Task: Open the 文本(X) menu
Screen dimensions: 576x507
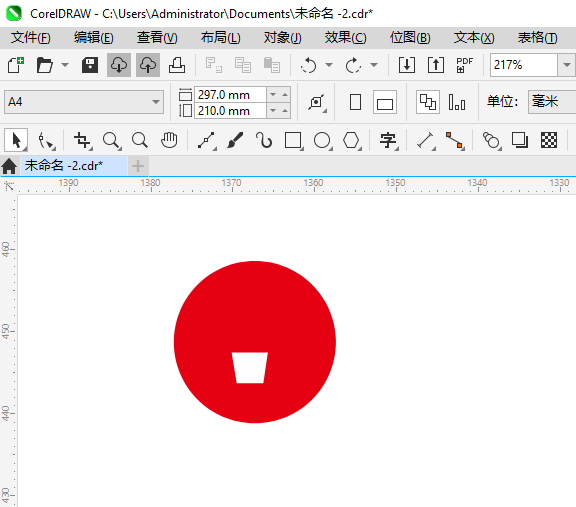Action: click(x=474, y=37)
